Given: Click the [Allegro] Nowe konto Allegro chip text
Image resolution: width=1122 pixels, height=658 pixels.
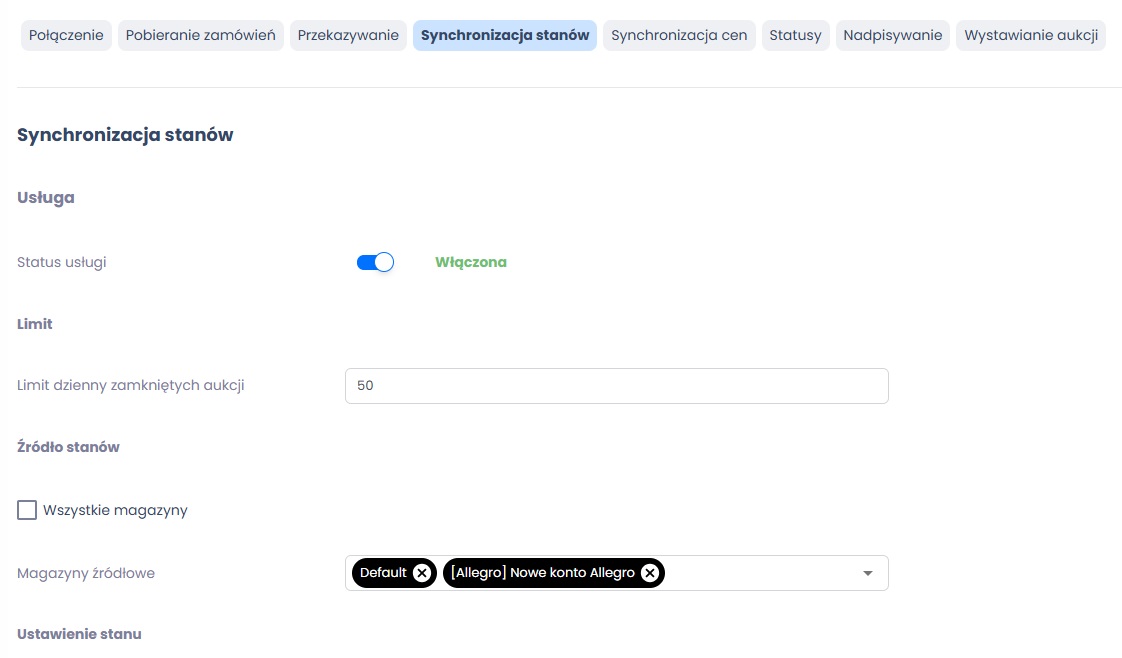Looking at the screenshot, I should [x=542, y=573].
